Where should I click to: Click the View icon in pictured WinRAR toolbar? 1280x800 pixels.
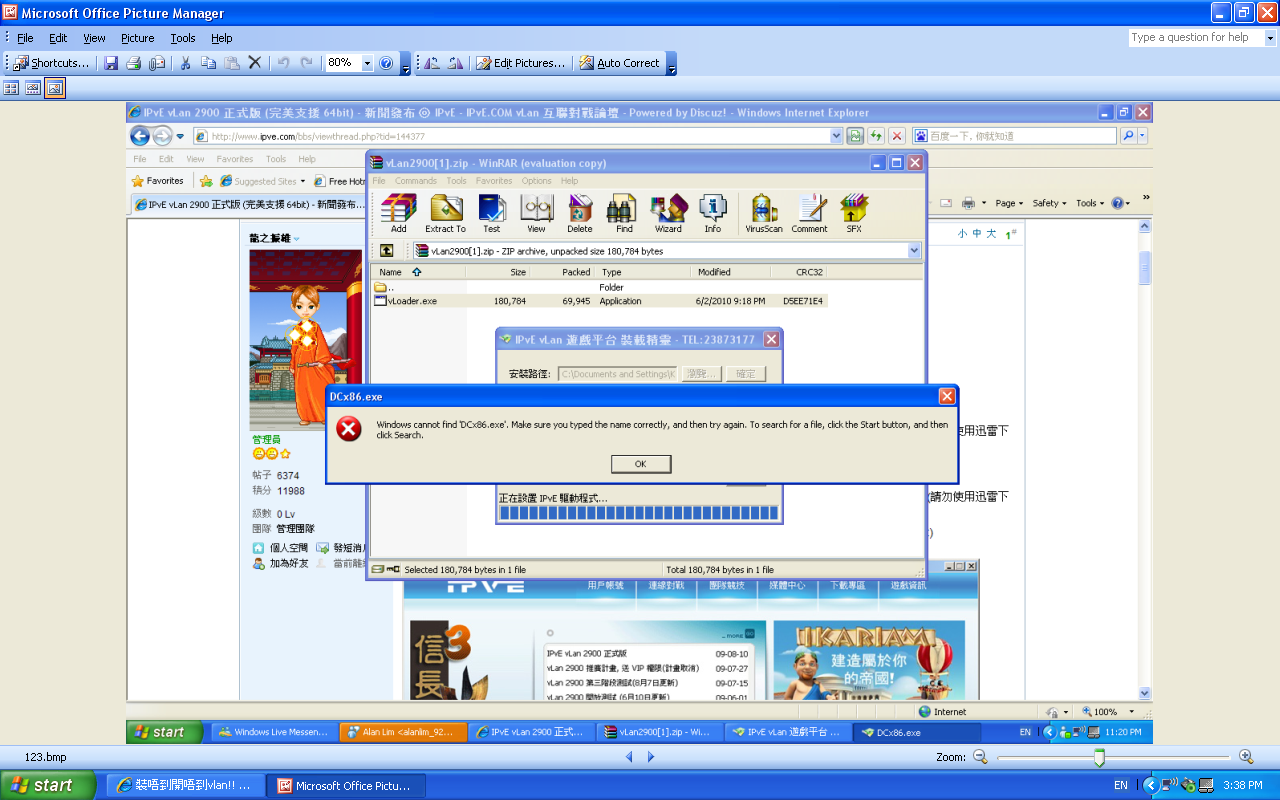point(537,213)
